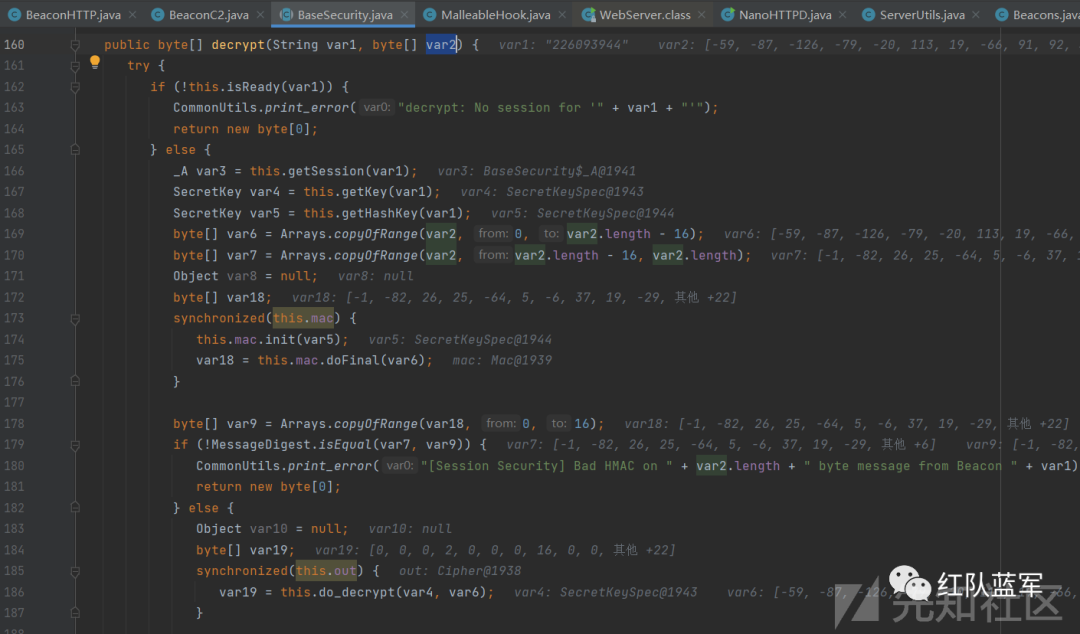The height and width of the screenshot is (634, 1080).
Task: Close the WebServer.class tab
Action: [701, 14]
